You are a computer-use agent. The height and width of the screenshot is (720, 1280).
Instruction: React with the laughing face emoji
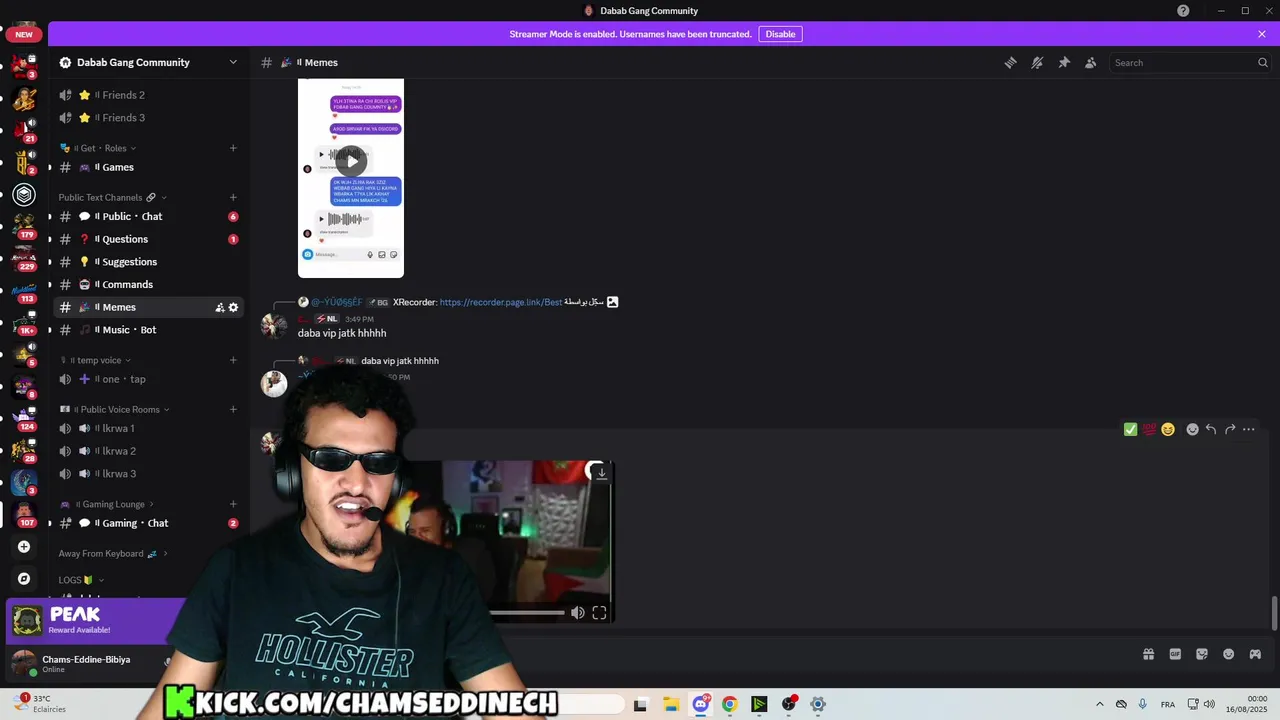pos(1167,429)
